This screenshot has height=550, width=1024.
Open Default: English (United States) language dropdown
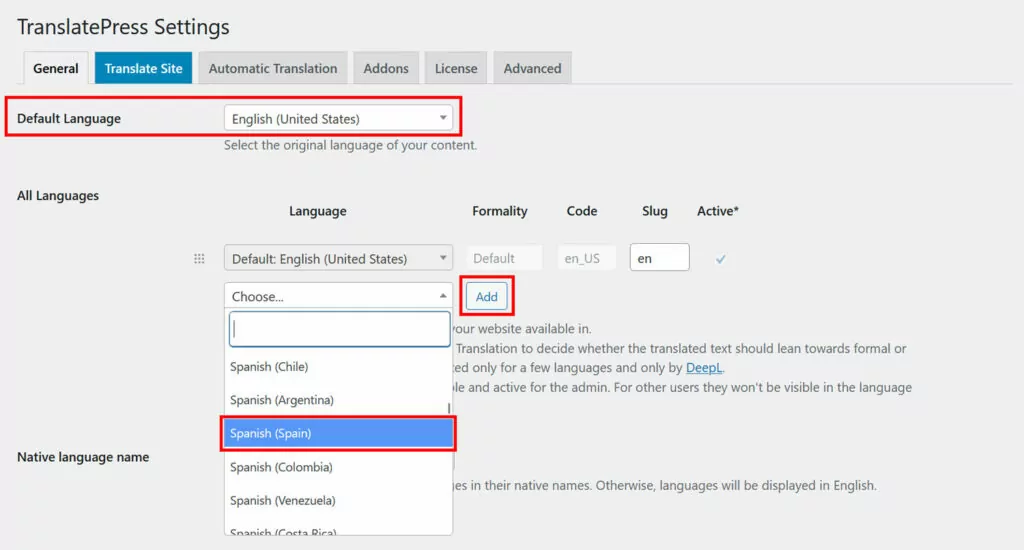click(x=338, y=258)
